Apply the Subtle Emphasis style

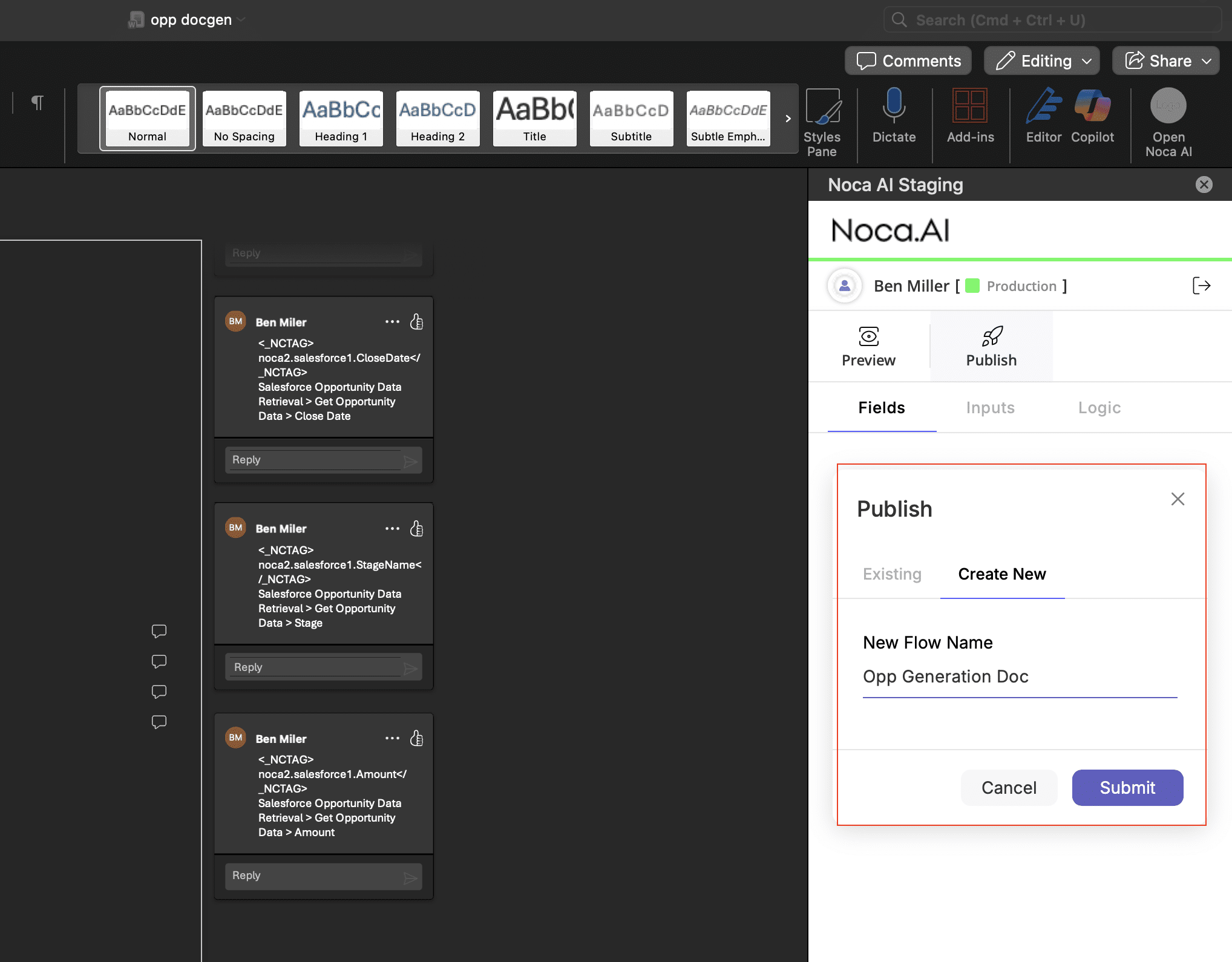(x=728, y=119)
